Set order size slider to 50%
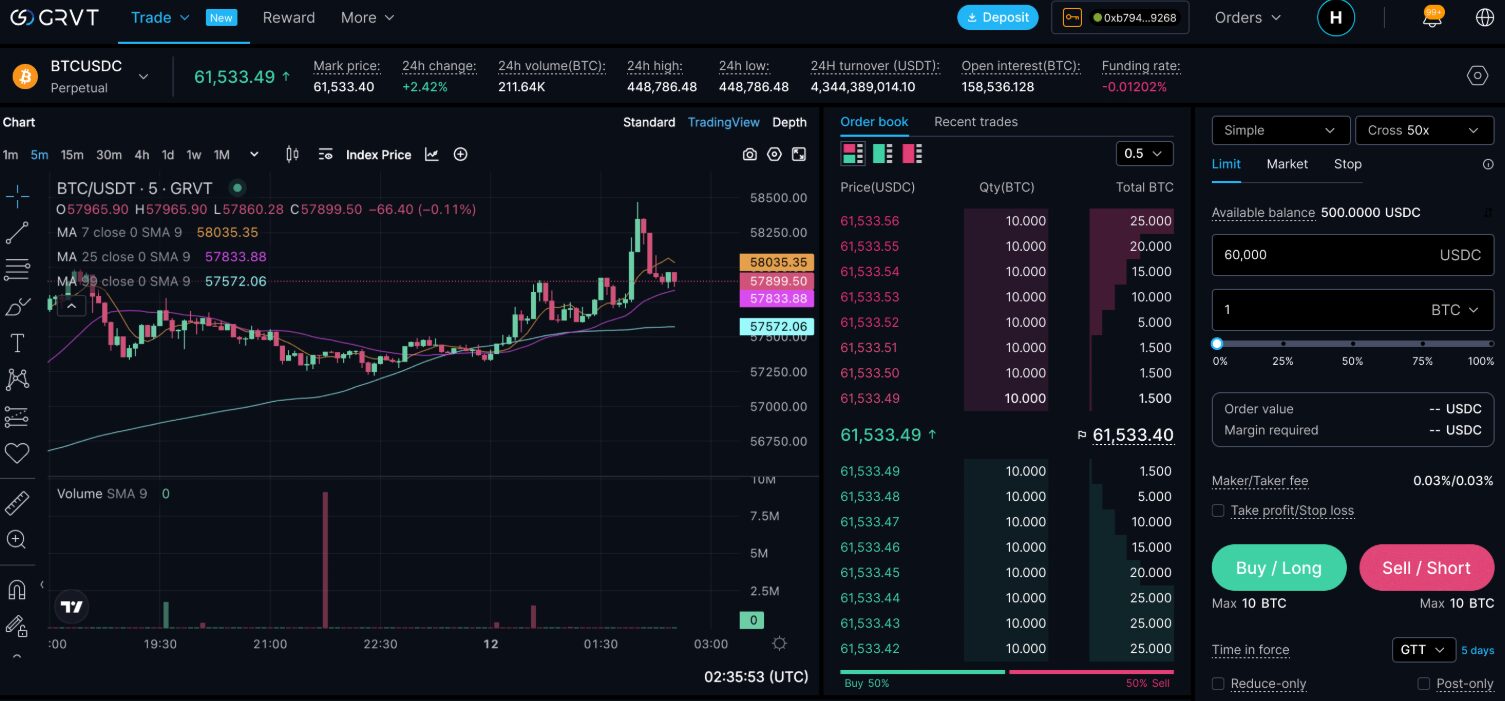This screenshot has height=701, width=1505. point(1352,344)
